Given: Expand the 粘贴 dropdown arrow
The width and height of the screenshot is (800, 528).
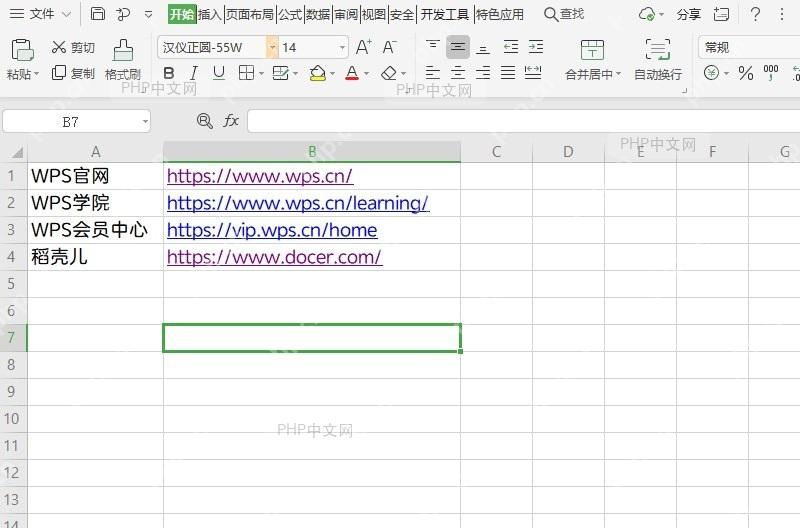Looking at the screenshot, I should click(x=37, y=74).
